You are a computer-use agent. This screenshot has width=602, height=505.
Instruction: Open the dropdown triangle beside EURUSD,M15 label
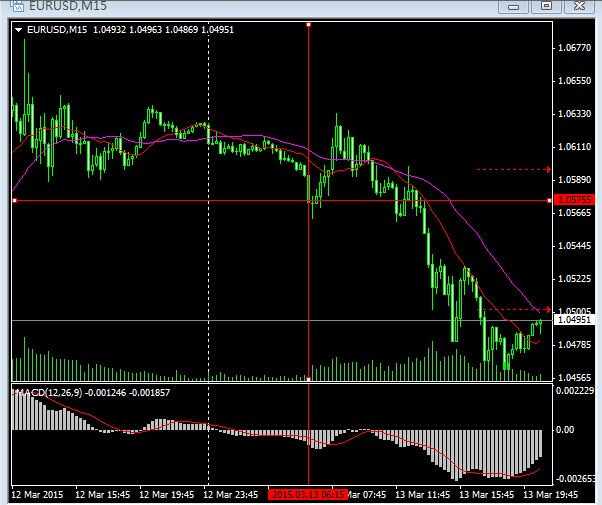(x=18, y=29)
